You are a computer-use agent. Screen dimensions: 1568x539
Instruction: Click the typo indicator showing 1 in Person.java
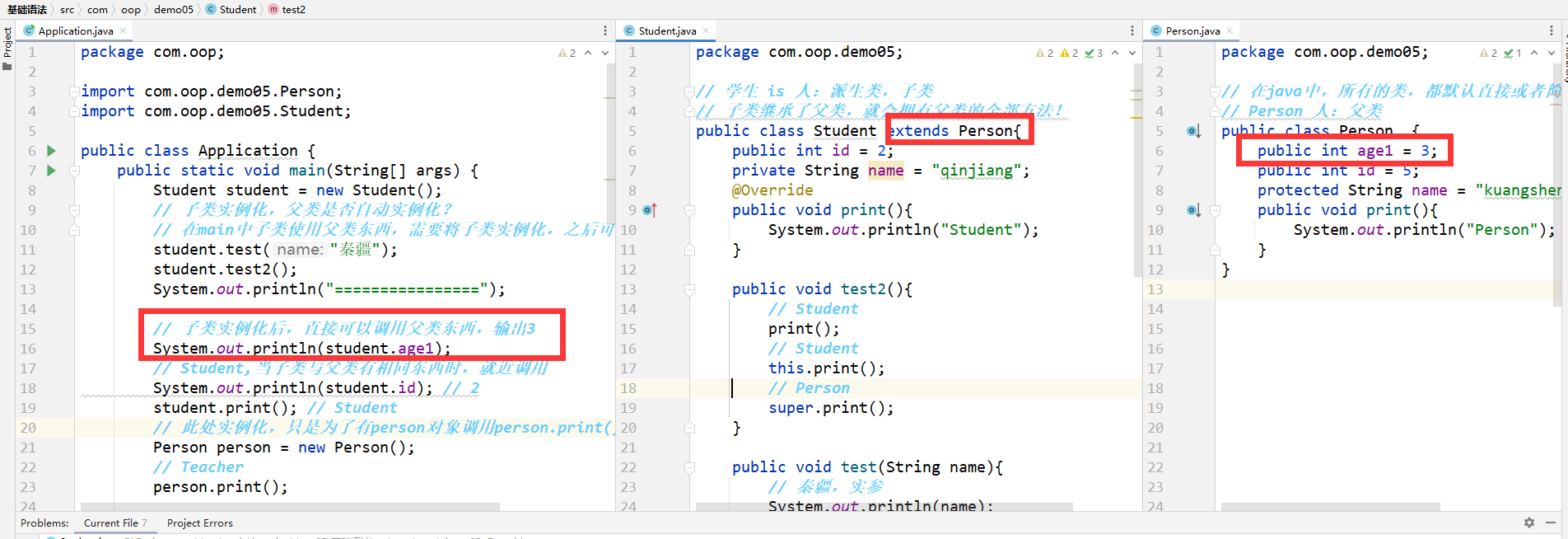[1513, 53]
